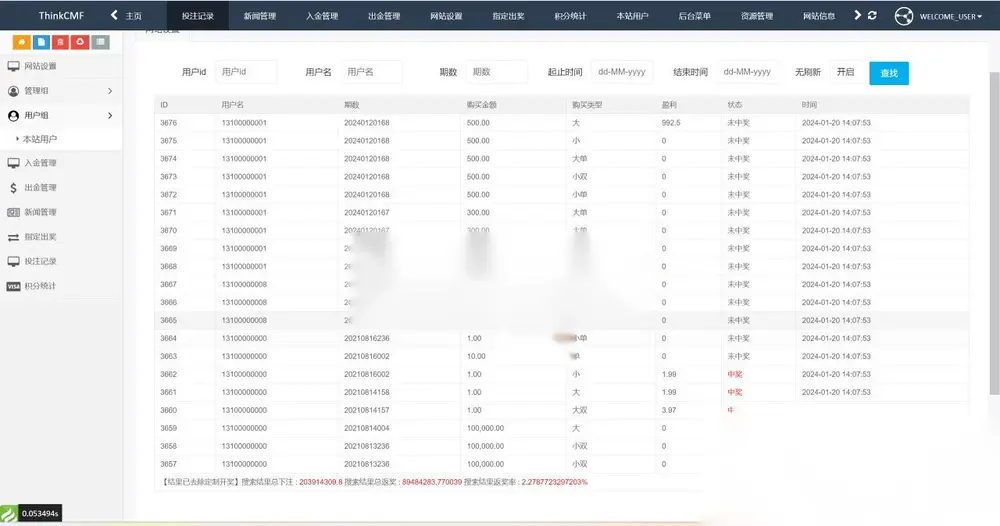Click the red recycle shortcut icon
The image size is (1000, 526).
point(80,42)
